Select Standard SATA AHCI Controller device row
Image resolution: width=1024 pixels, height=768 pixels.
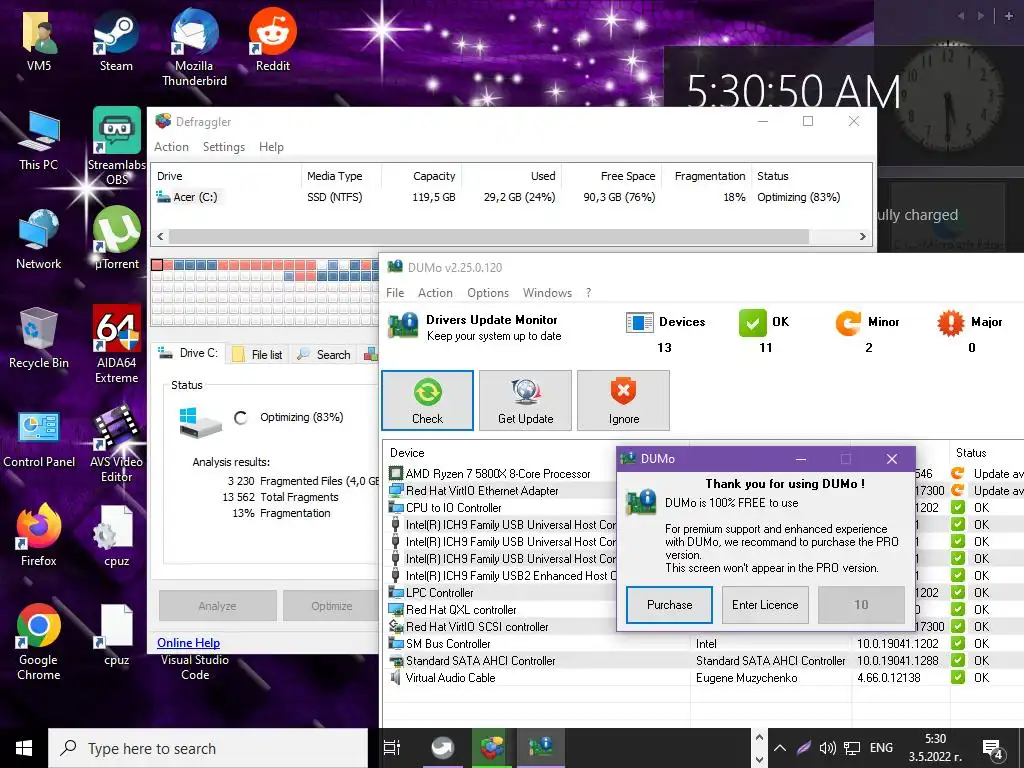coord(705,660)
